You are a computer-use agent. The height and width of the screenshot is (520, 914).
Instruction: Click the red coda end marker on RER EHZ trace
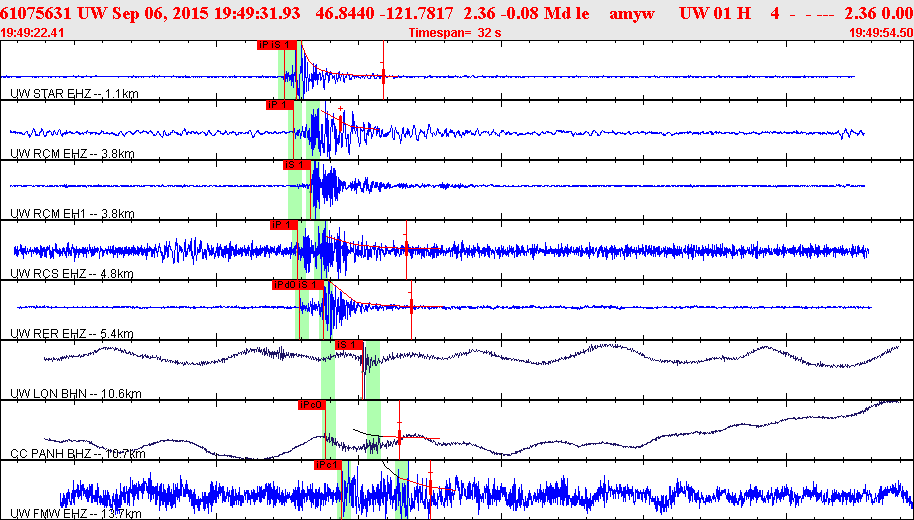[412, 306]
